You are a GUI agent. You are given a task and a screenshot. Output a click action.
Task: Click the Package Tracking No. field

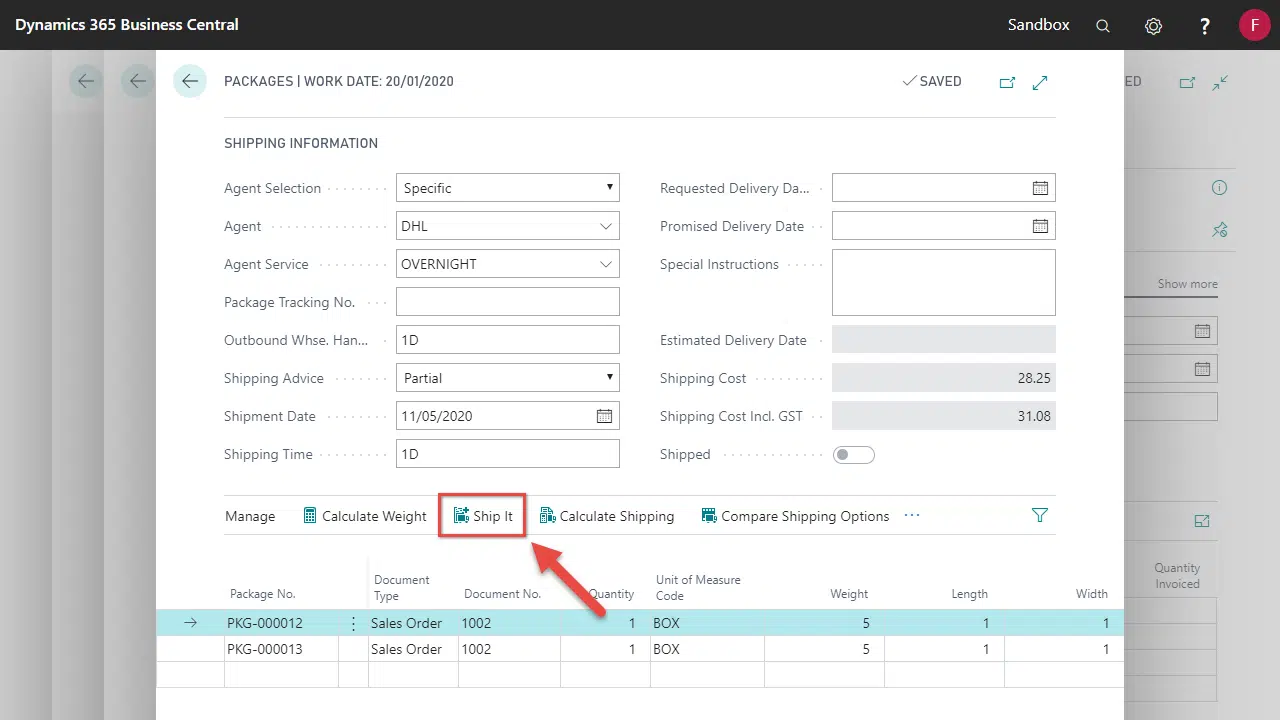point(507,302)
